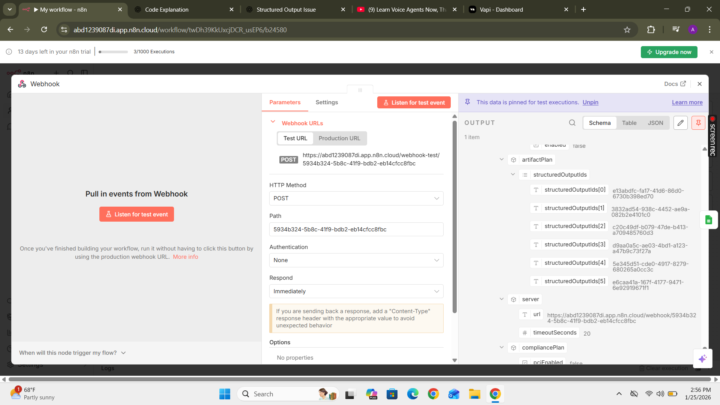Screen dimensions: 720x405
Task: Click the Learn more link
Action: (x=687, y=102)
